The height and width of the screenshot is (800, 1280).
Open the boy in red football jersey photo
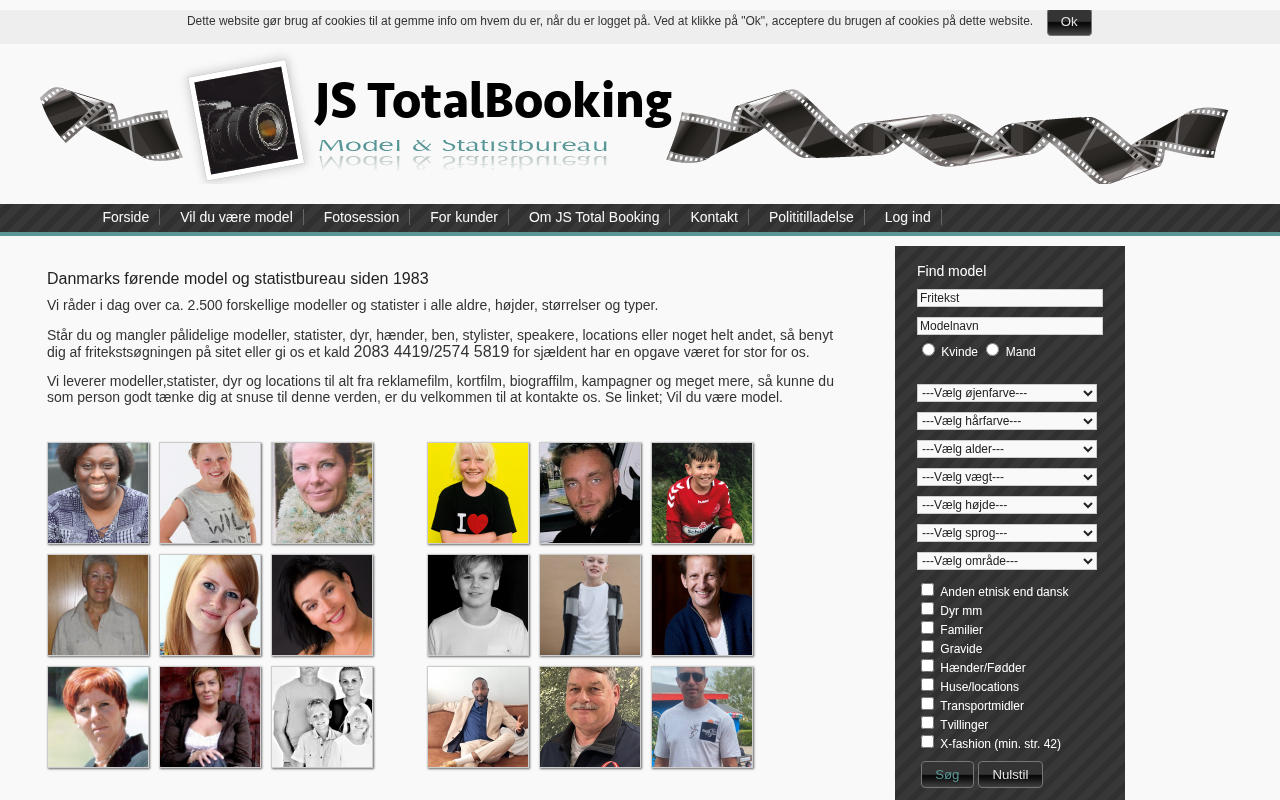(702, 493)
